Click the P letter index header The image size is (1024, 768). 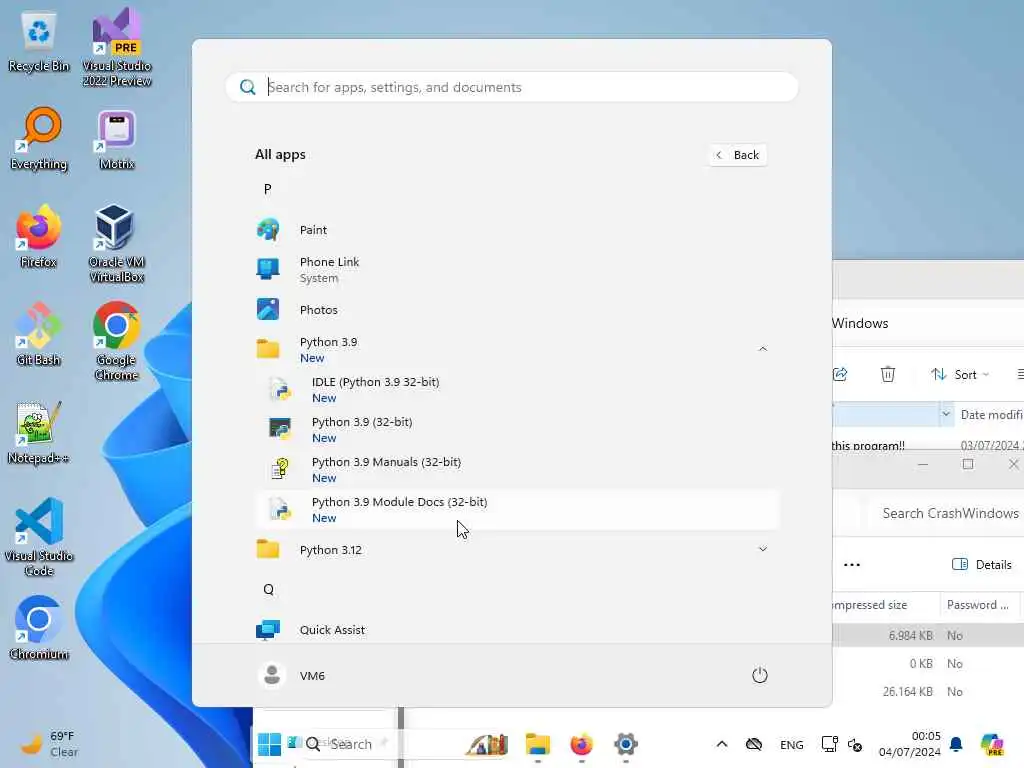coord(267,189)
